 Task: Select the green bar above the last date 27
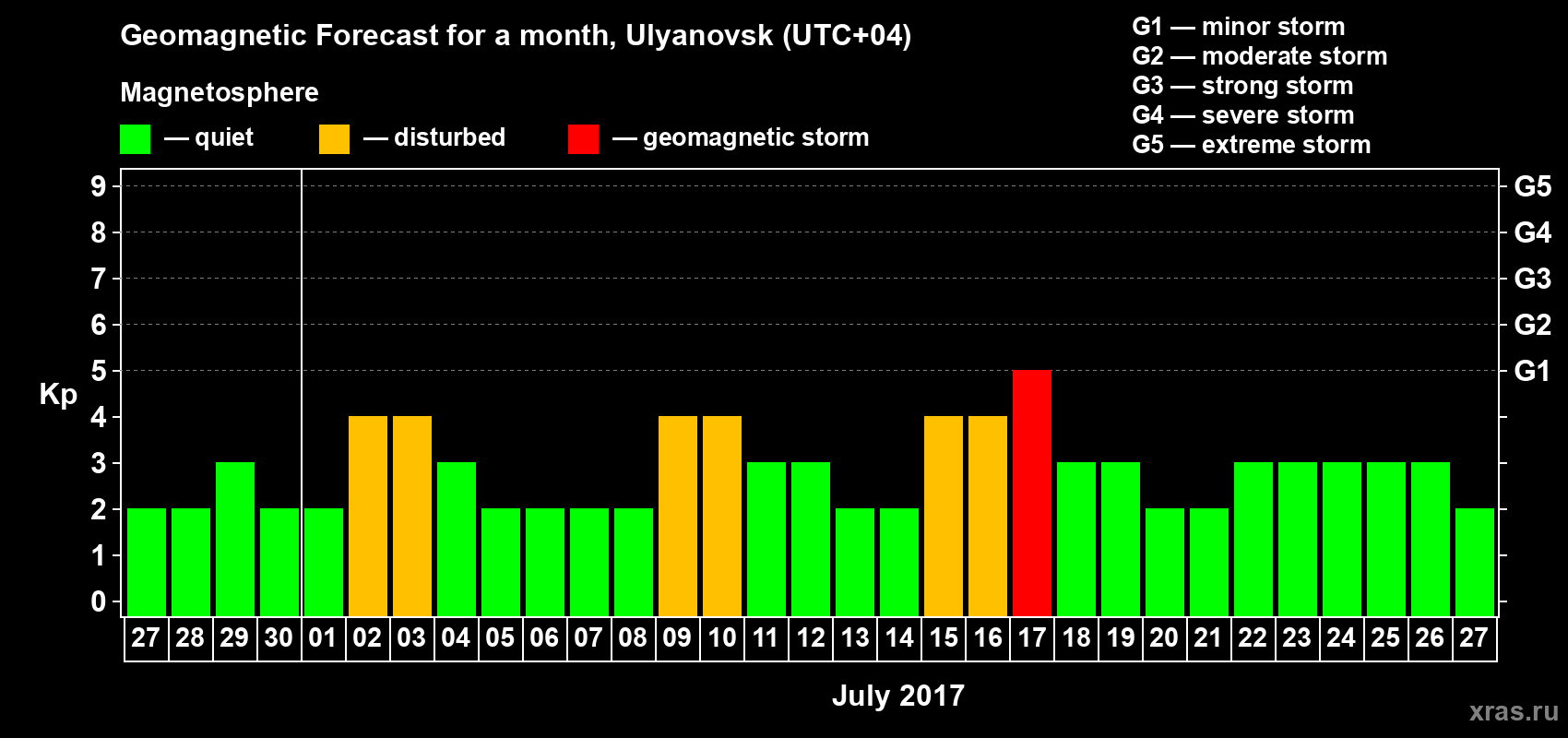1475,562
